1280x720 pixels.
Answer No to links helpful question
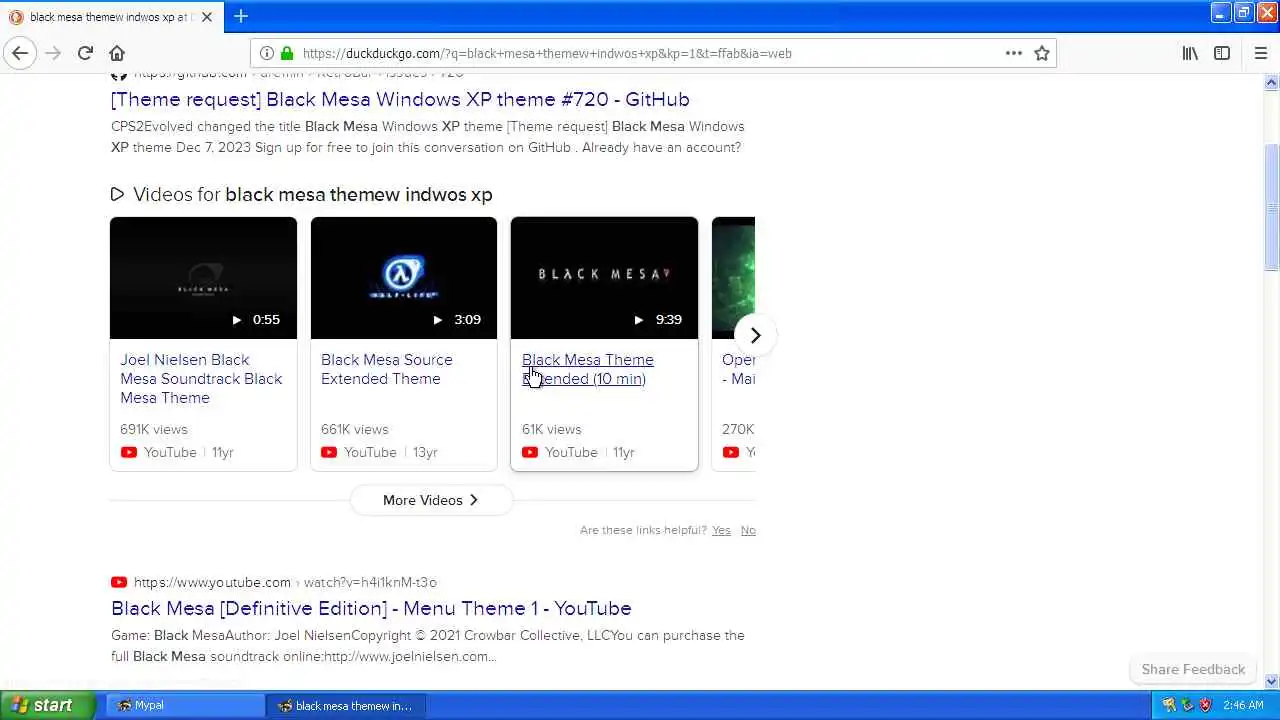[748, 530]
